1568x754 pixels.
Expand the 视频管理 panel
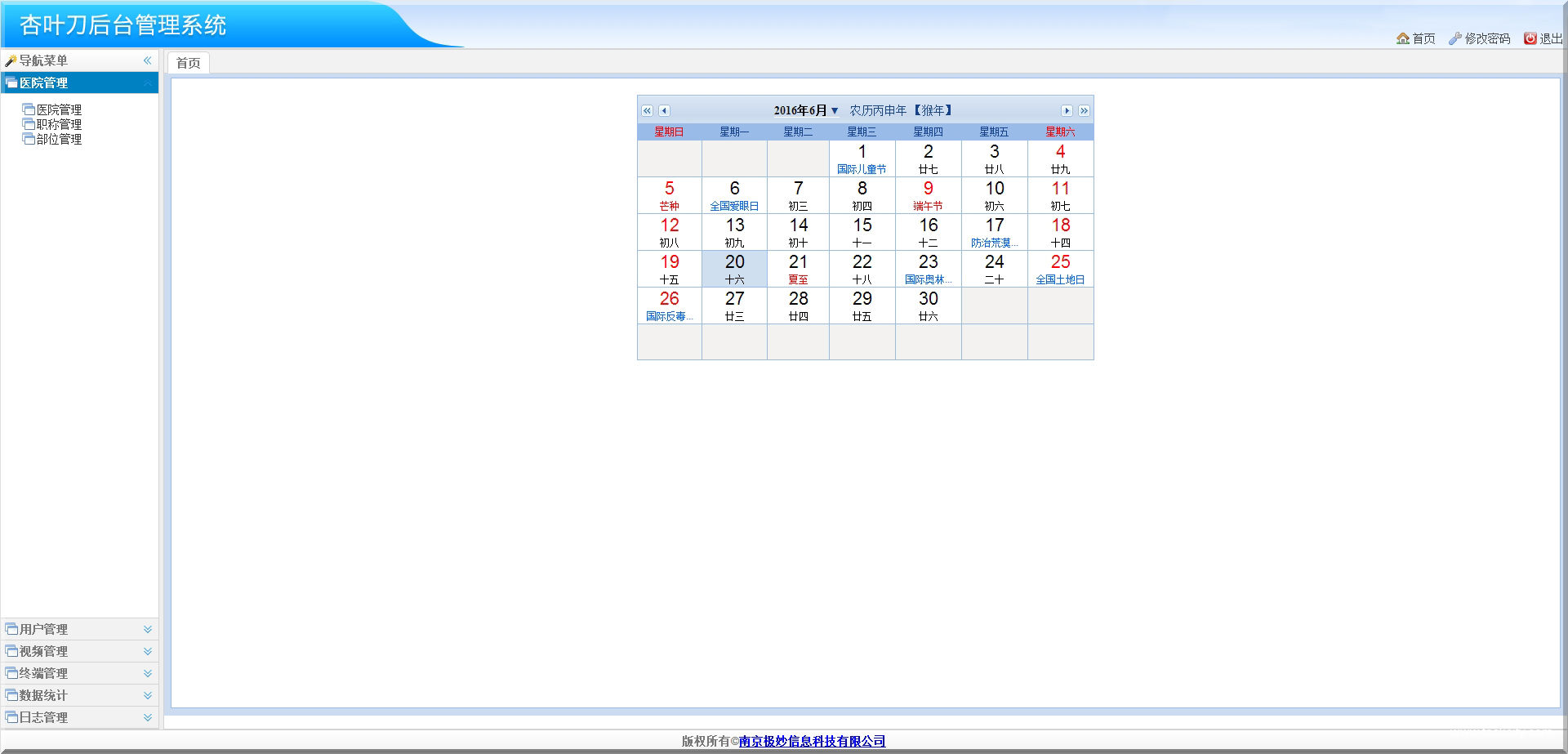[148, 651]
